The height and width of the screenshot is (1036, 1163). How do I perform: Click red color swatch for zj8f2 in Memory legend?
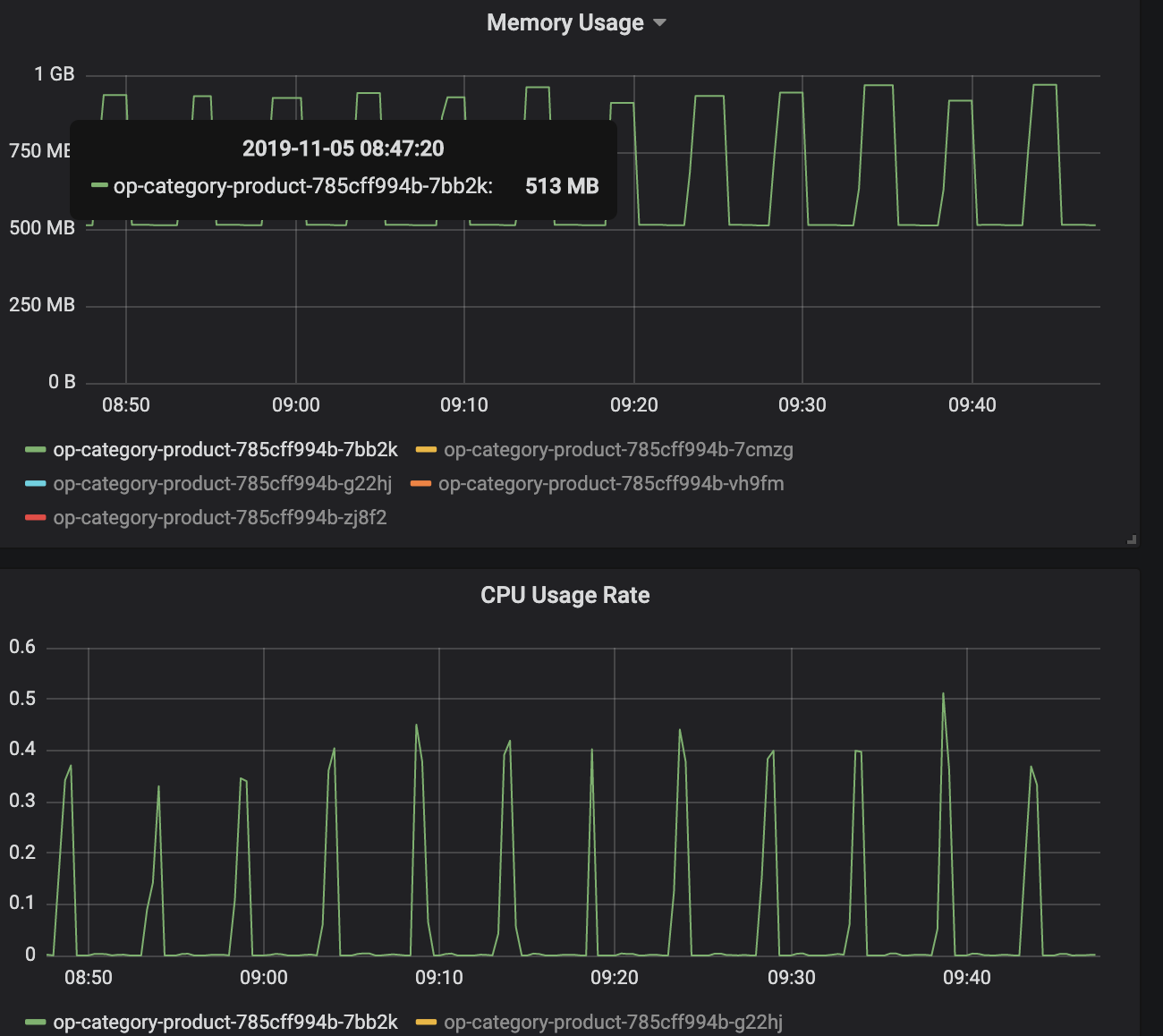[x=36, y=518]
